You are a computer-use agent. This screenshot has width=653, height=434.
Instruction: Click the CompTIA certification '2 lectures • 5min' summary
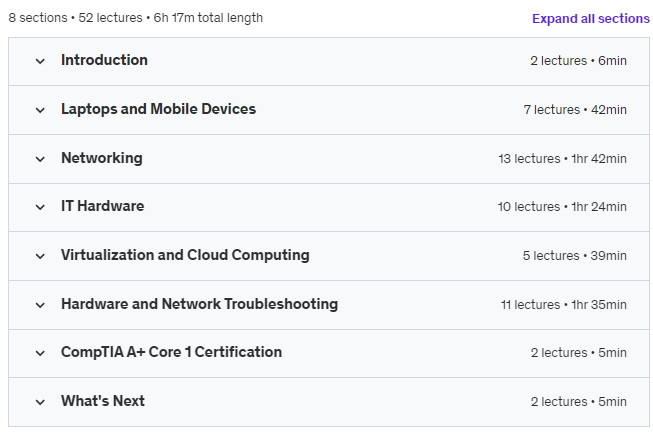579,353
